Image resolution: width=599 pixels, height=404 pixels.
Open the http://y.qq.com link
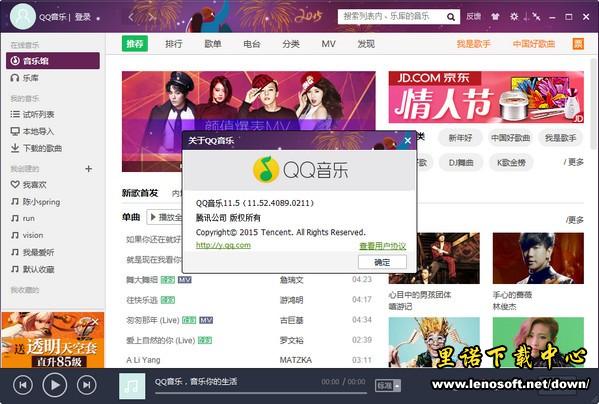pyautogui.click(x=223, y=245)
